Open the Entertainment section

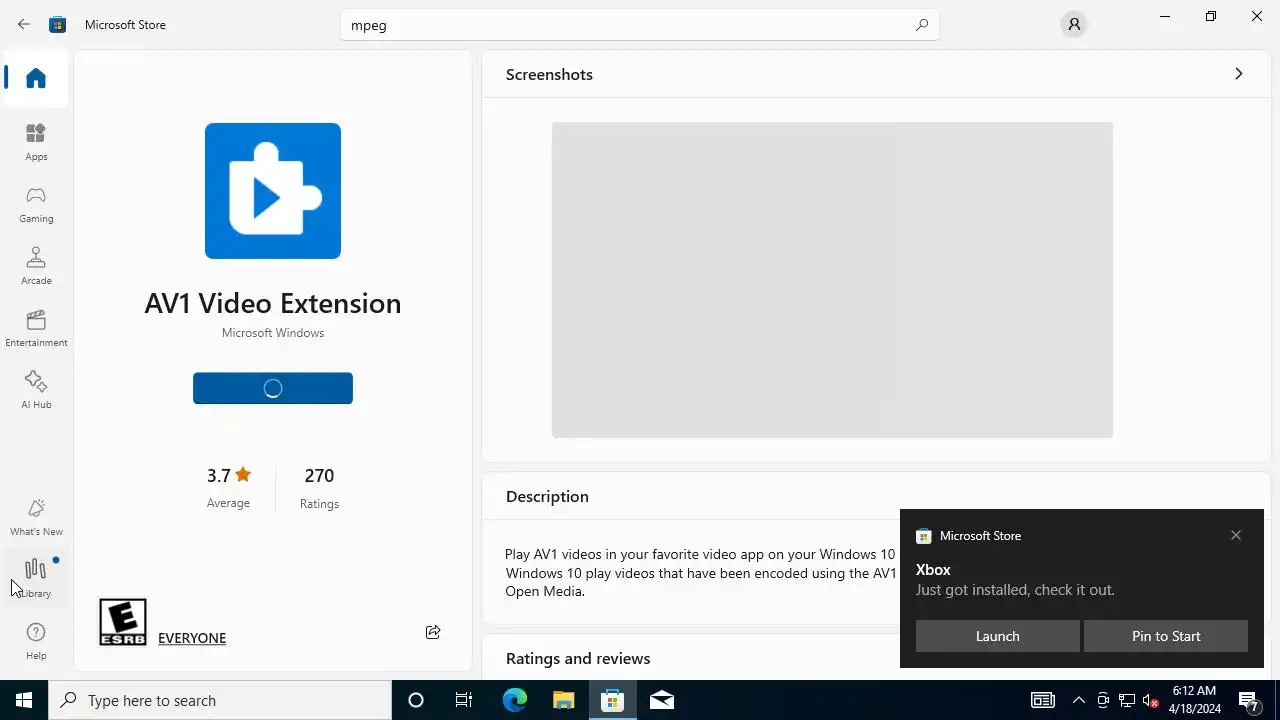click(x=36, y=328)
